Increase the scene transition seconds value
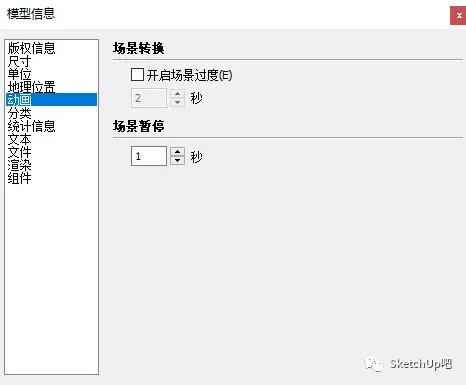The height and width of the screenshot is (385, 466). (177, 94)
